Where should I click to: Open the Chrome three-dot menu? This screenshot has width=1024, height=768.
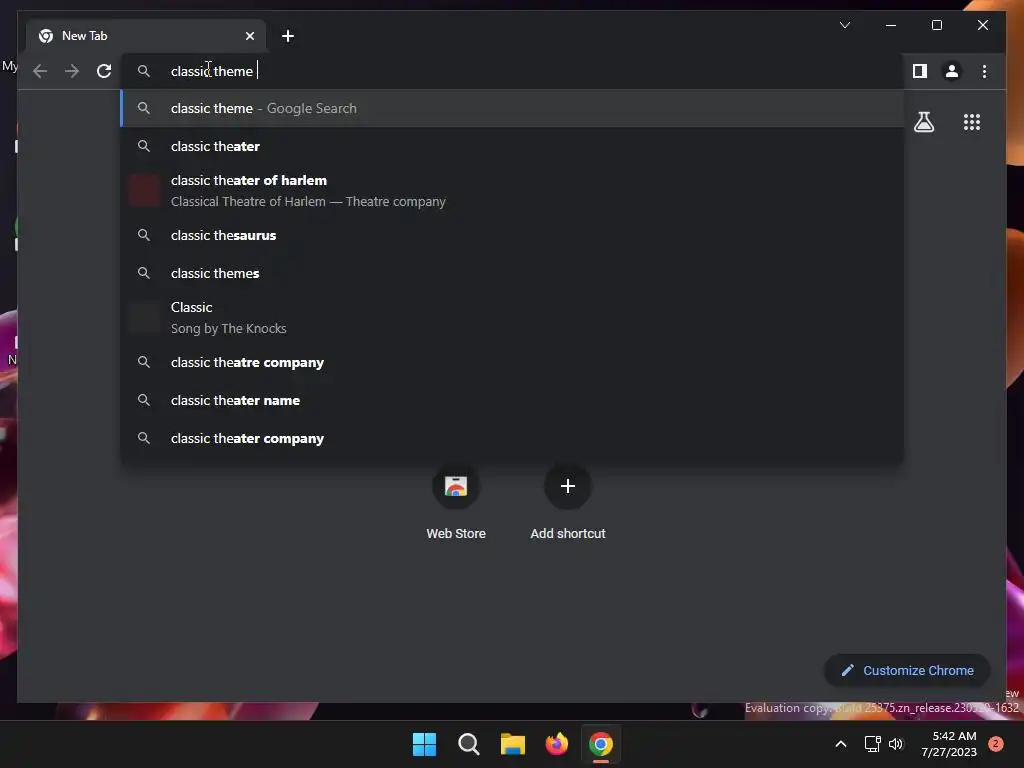point(984,71)
